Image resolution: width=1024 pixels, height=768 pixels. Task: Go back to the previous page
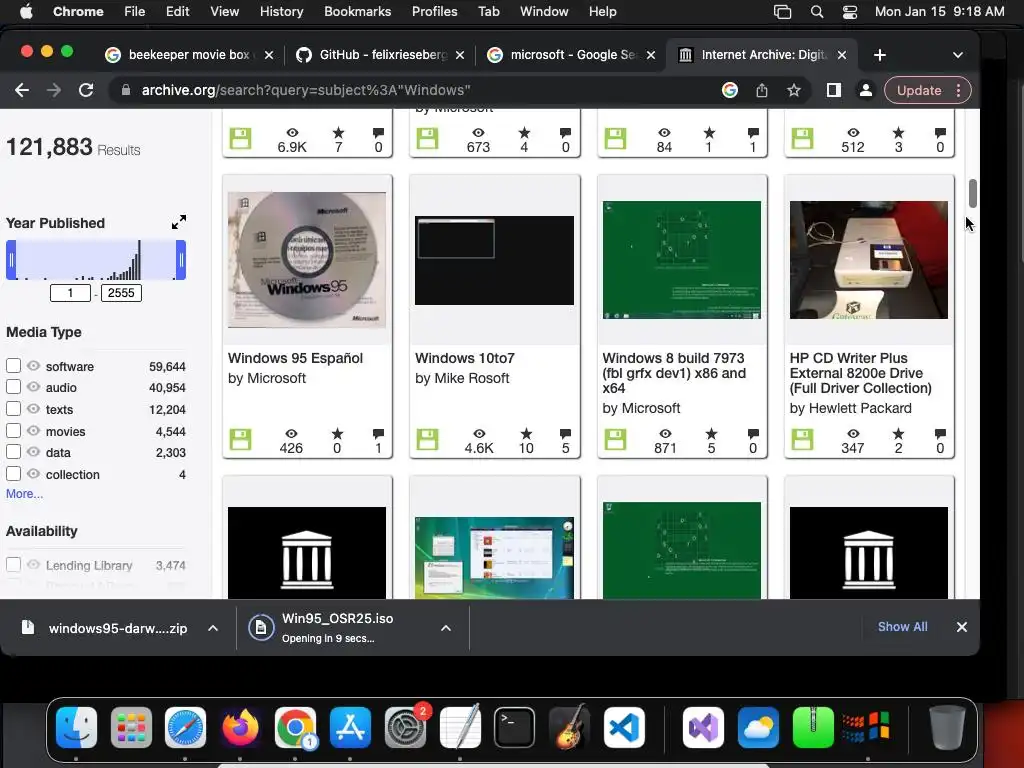[22, 90]
